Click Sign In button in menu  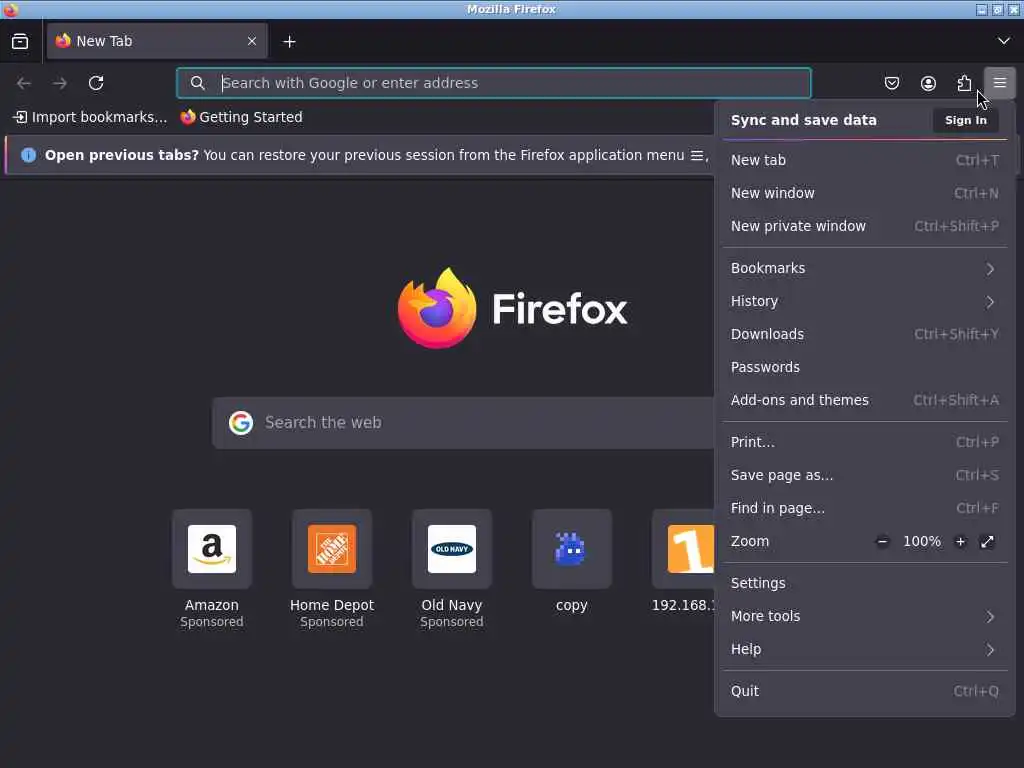point(966,120)
